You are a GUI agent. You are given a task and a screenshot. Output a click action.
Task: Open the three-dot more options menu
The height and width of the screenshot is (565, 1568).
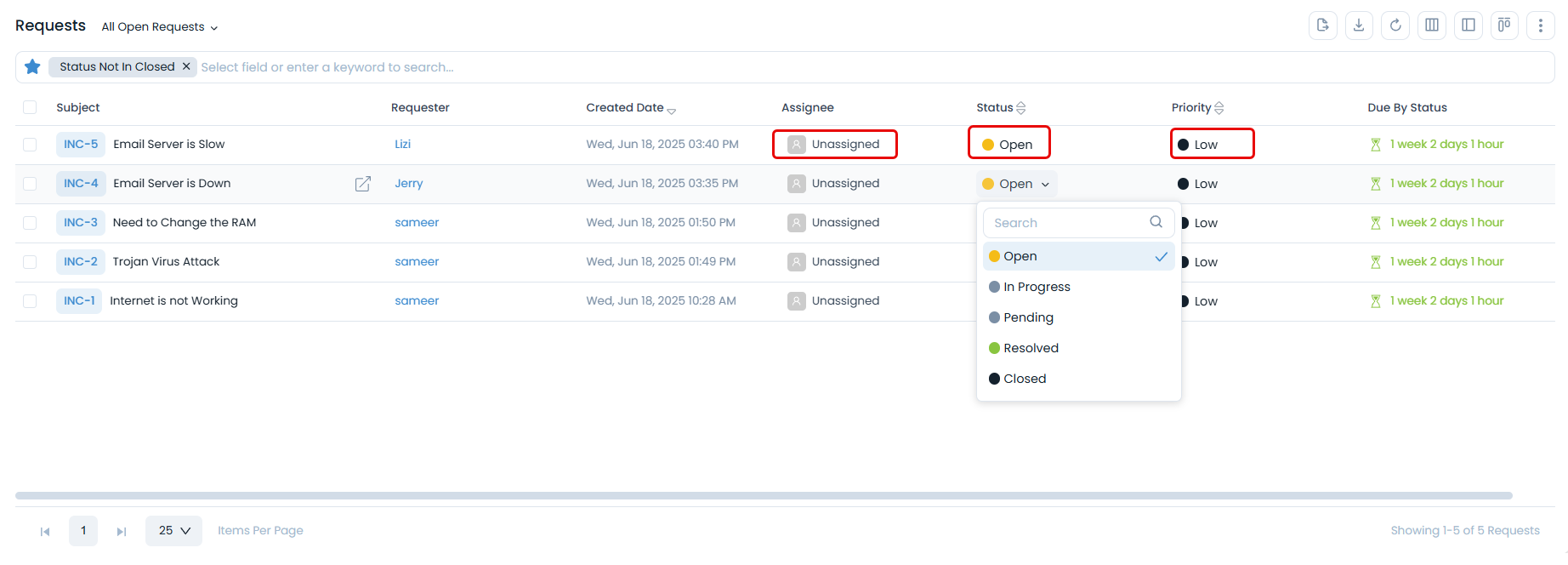[x=1541, y=26]
